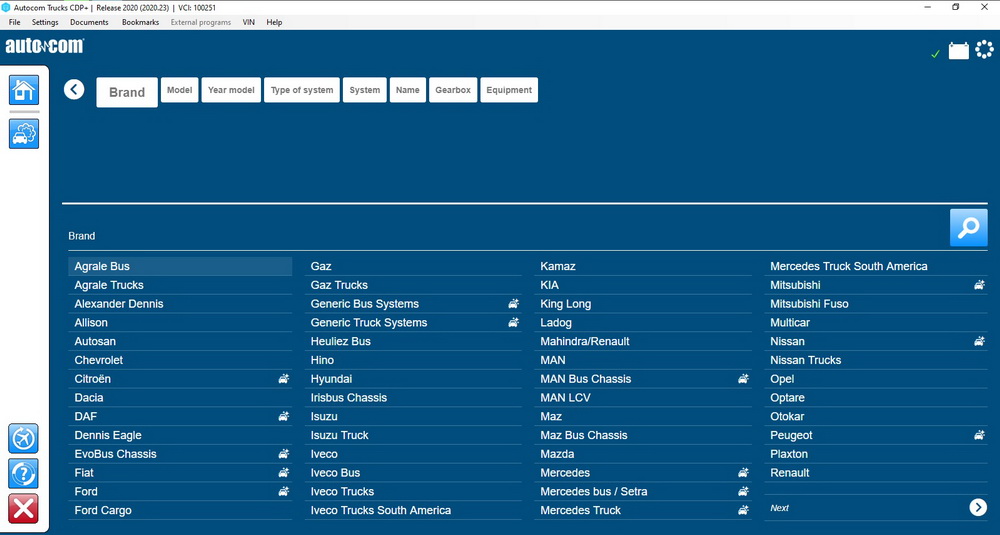Open the Settings menu
Viewport: 1000px width, 535px height.
click(x=45, y=22)
